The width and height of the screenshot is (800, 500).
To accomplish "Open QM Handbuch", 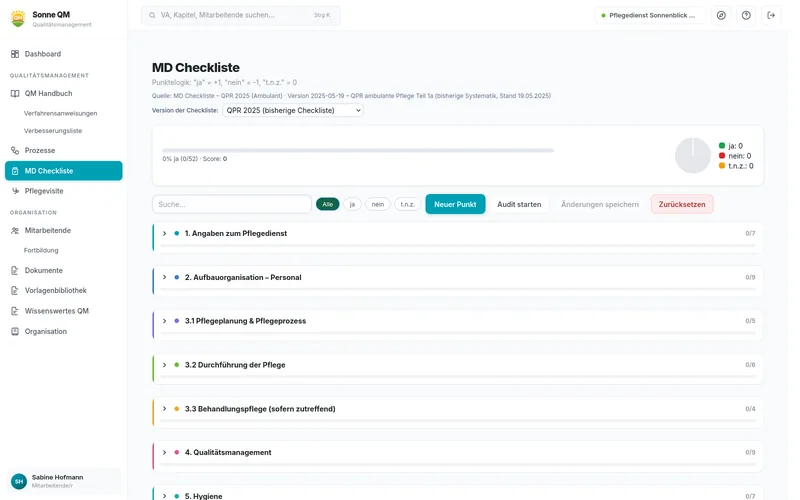I will (63, 93).
